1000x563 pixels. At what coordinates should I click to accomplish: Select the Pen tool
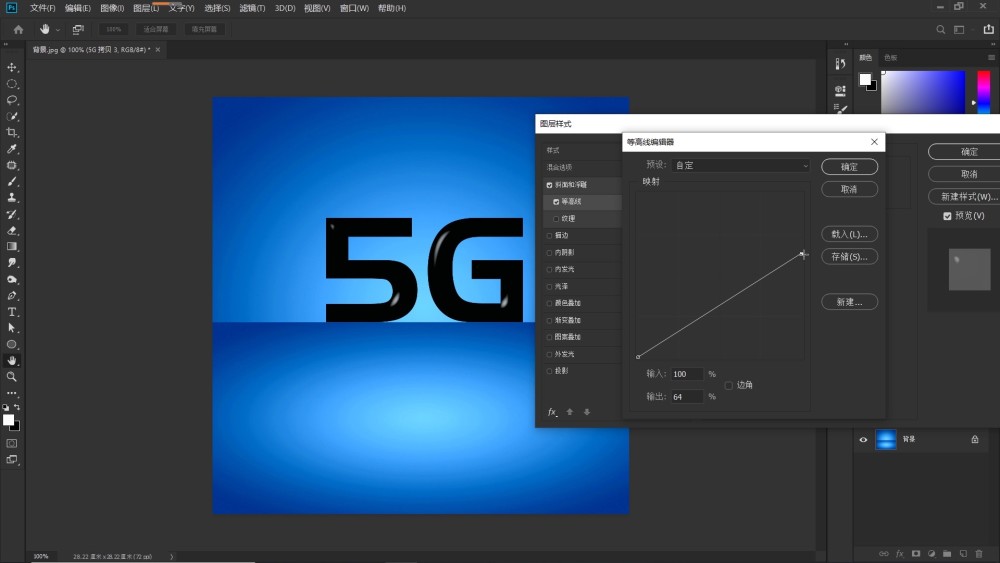click(x=11, y=295)
